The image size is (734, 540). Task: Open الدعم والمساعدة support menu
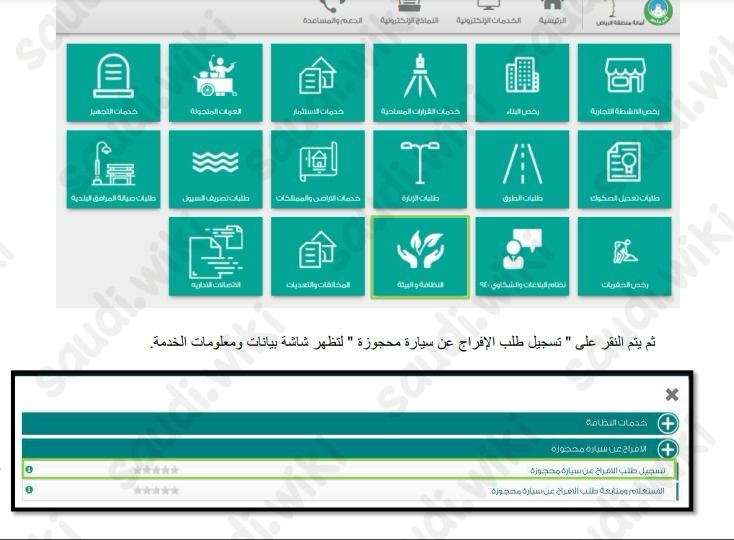point(332,13)
